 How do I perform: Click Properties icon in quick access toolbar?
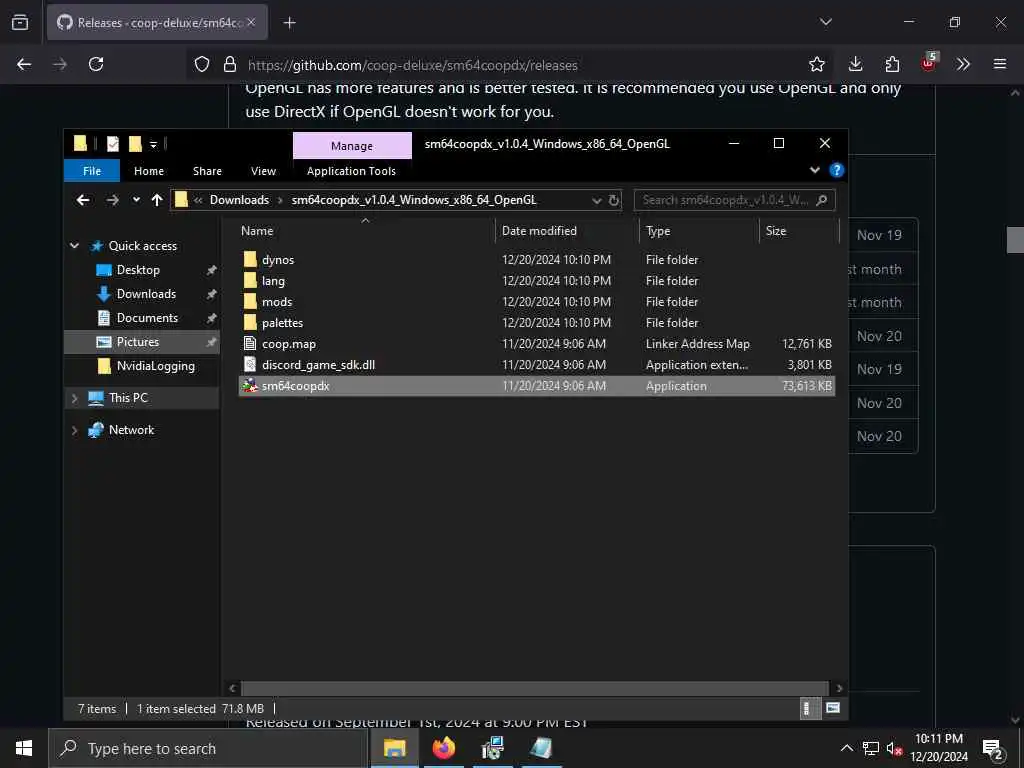click(x=113, y=144)
